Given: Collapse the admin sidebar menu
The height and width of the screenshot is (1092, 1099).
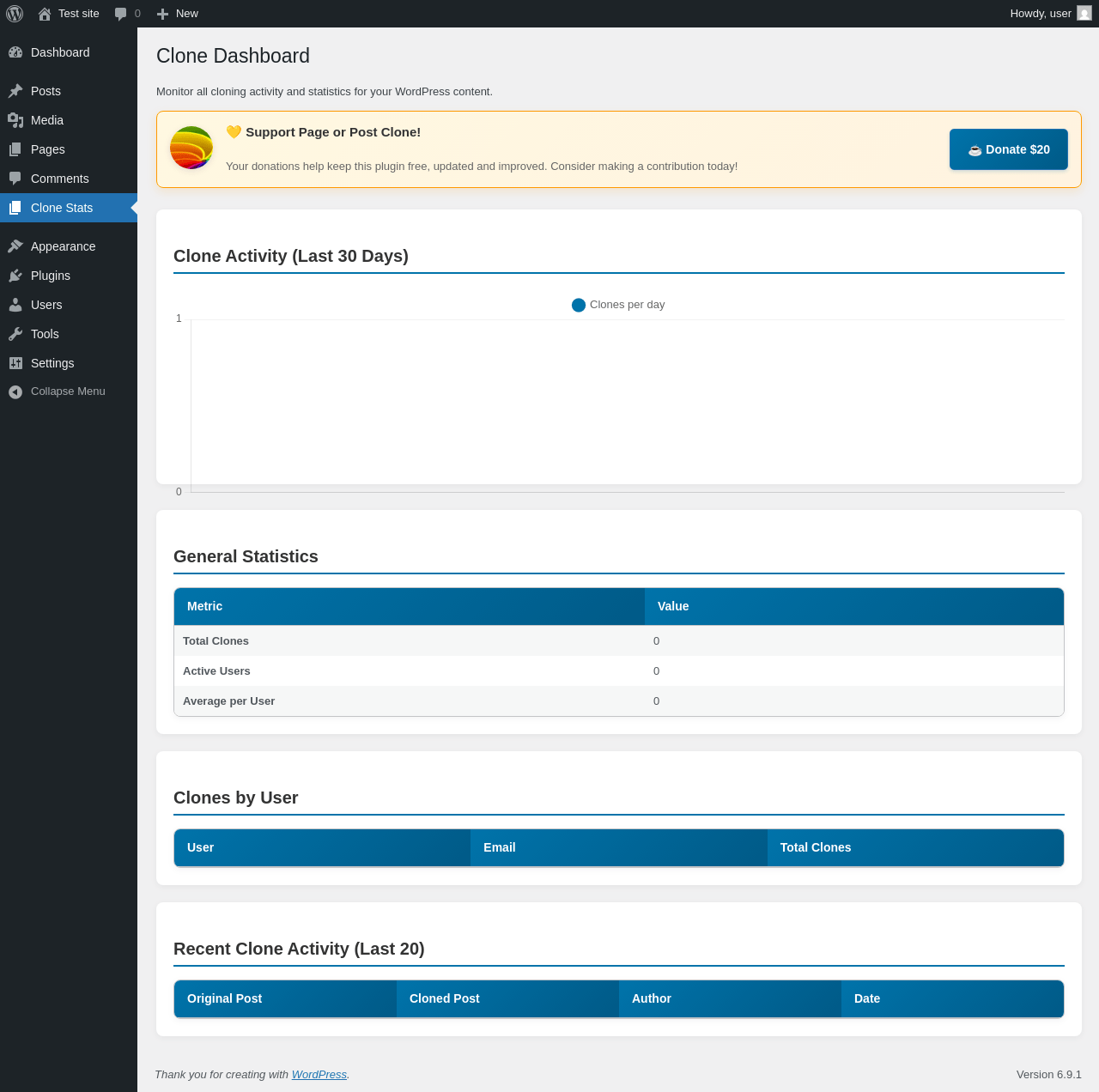Looking at the screenshot, I should point(67,391).
